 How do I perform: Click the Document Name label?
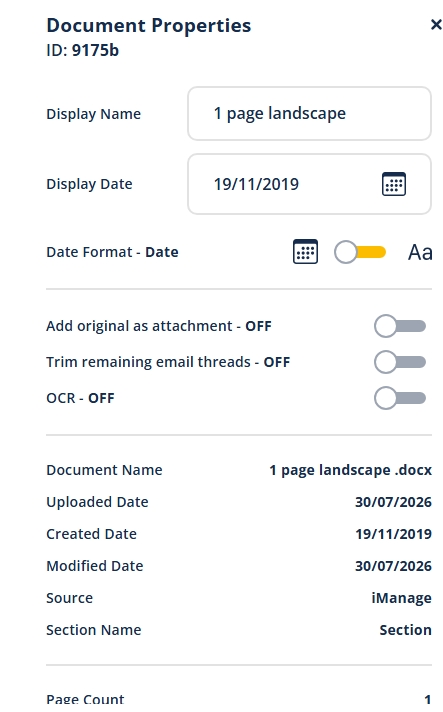(x=104, y=470)
